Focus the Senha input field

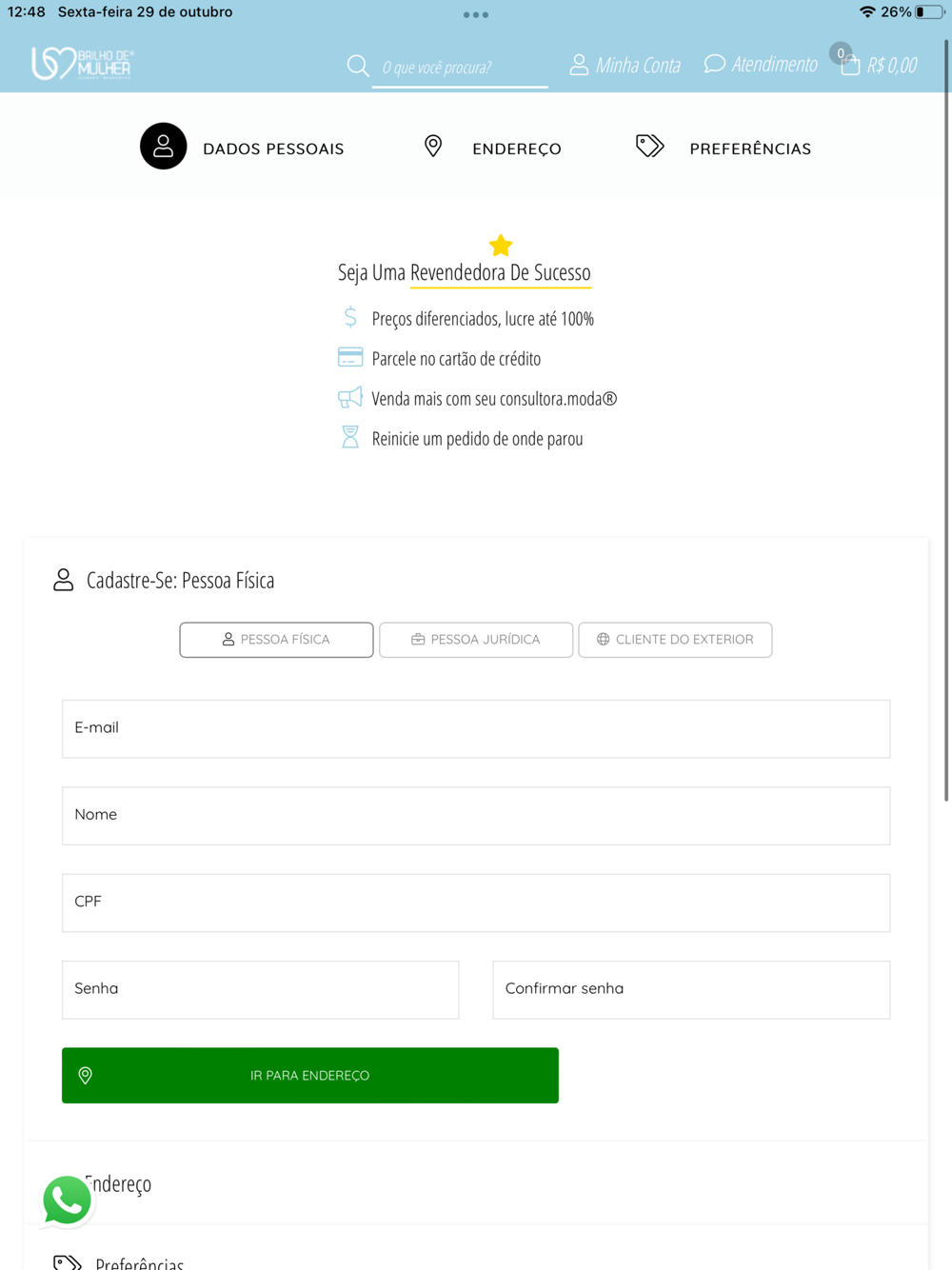click(x=261, y=990)
